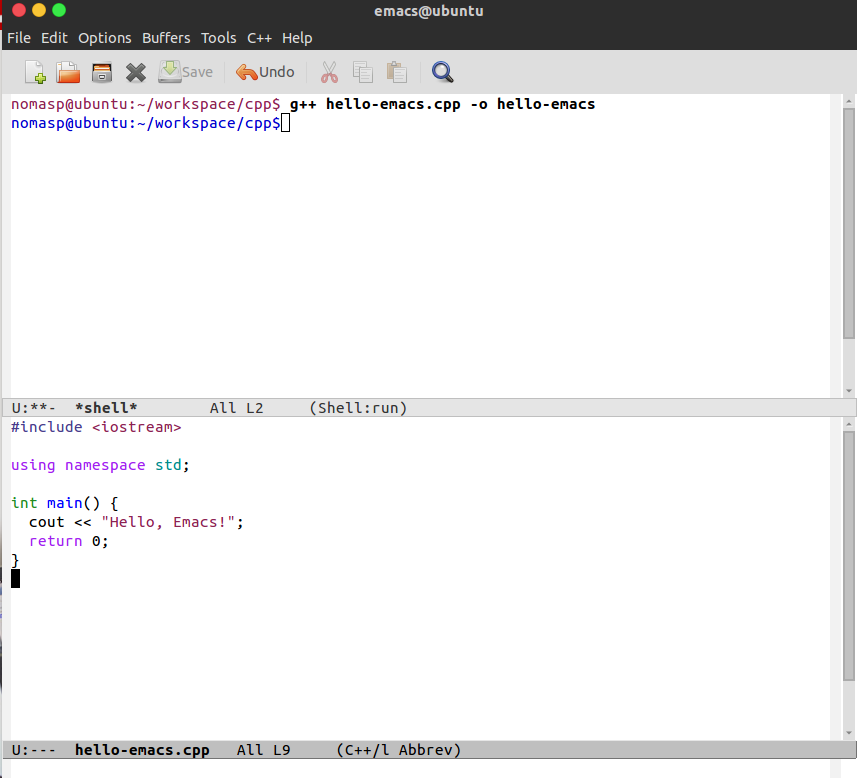Copy selection with the copy icon
Viewport: 857px width, 778px height.
pos(362,72)
